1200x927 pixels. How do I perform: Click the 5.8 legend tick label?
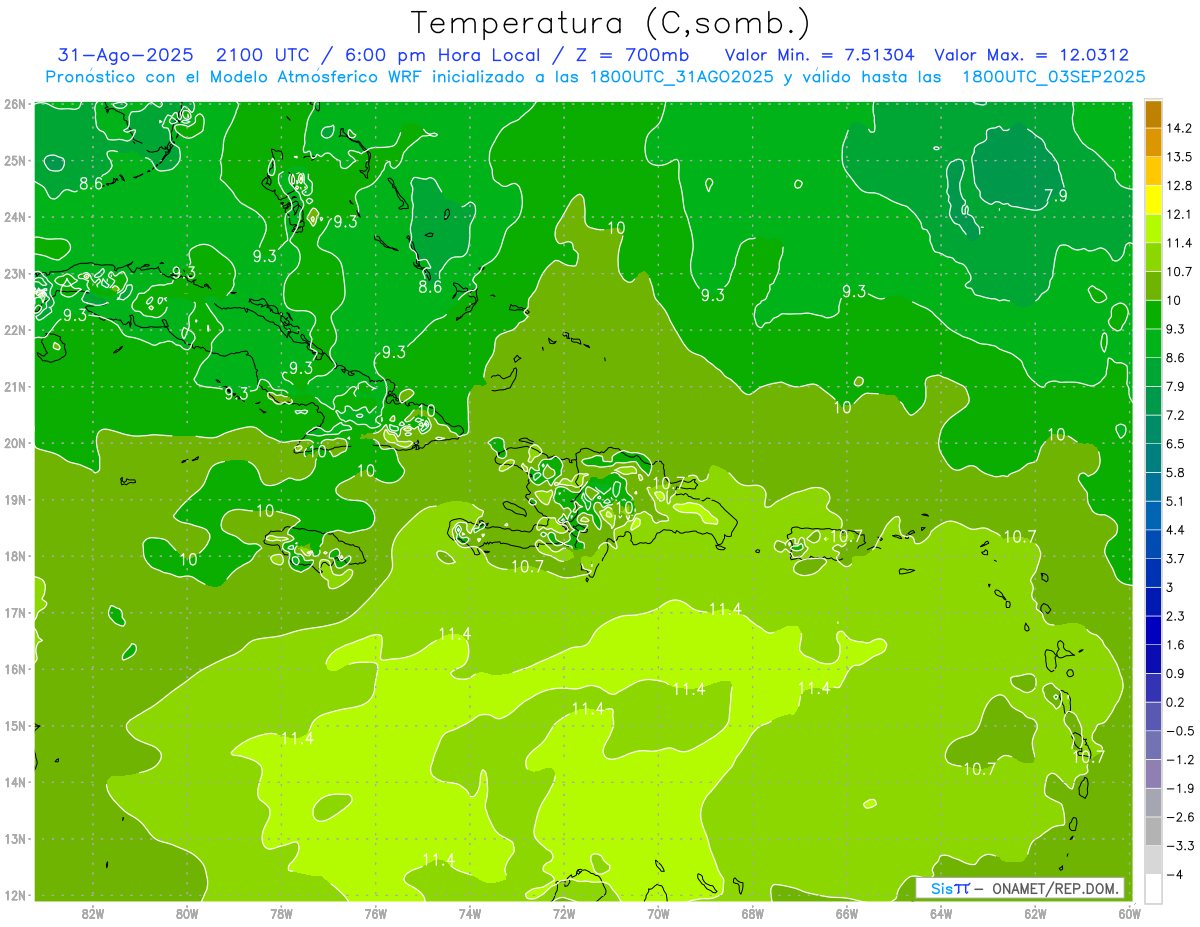(1177, 472)
